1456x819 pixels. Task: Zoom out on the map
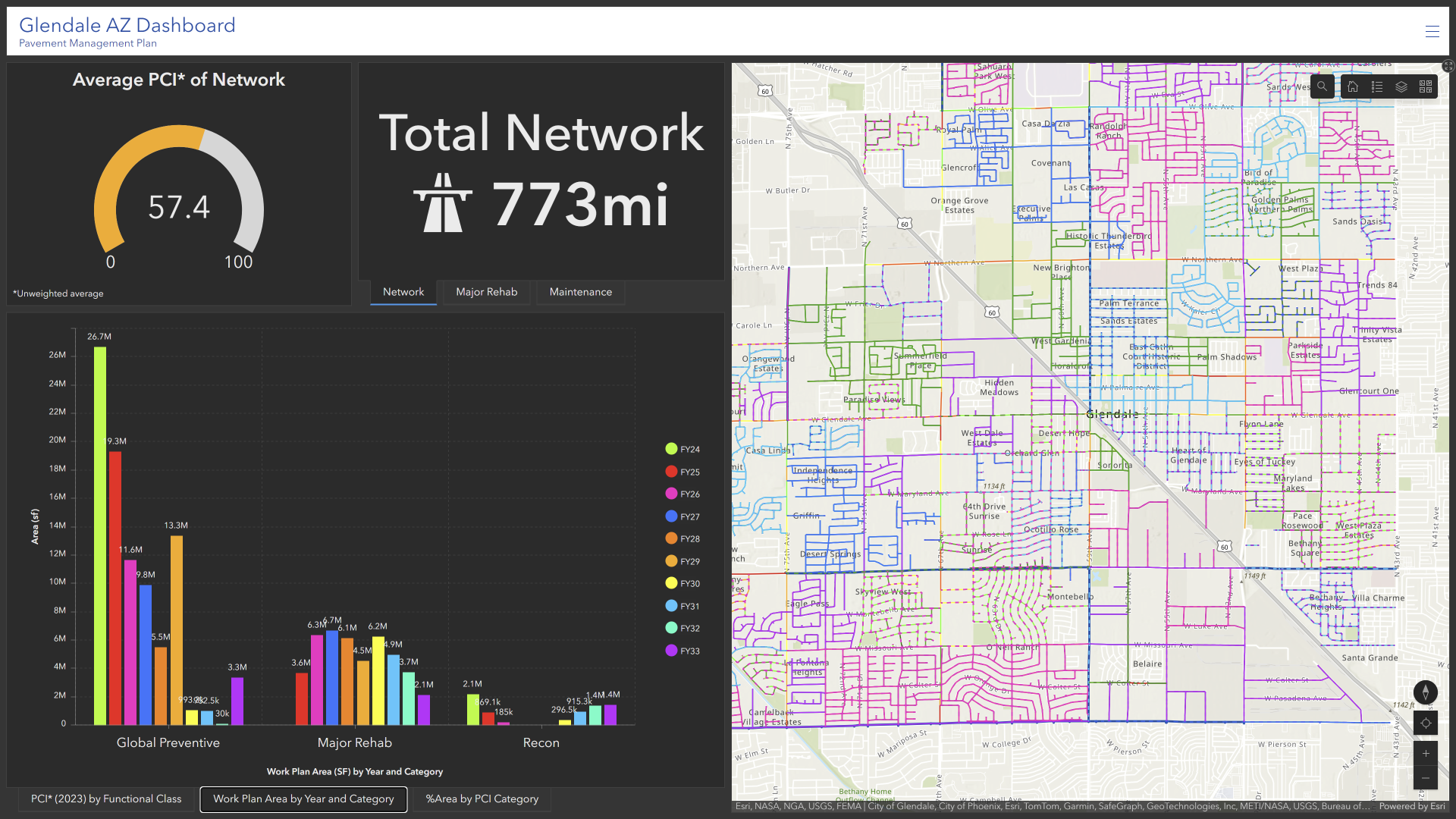coord(1426,778)
